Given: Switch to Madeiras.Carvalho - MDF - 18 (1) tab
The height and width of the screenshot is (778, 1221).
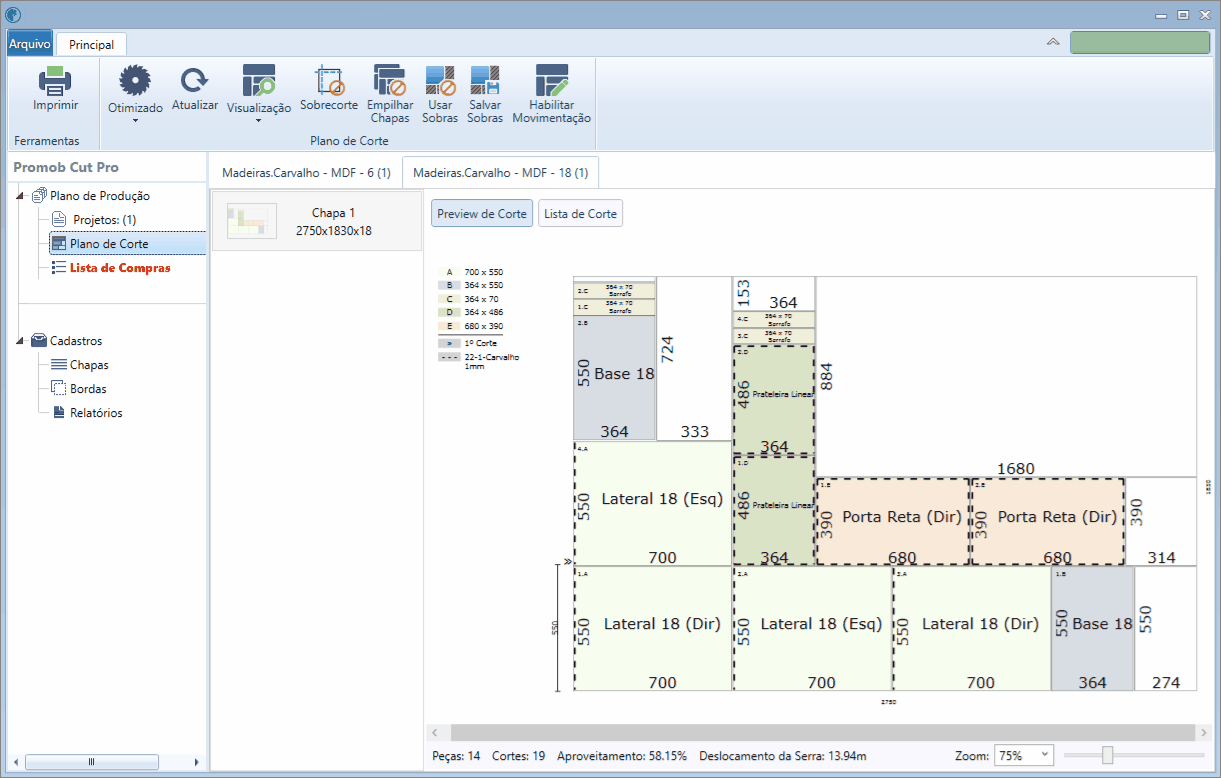Looking at the screenshot, I should (x=500, y=173).
